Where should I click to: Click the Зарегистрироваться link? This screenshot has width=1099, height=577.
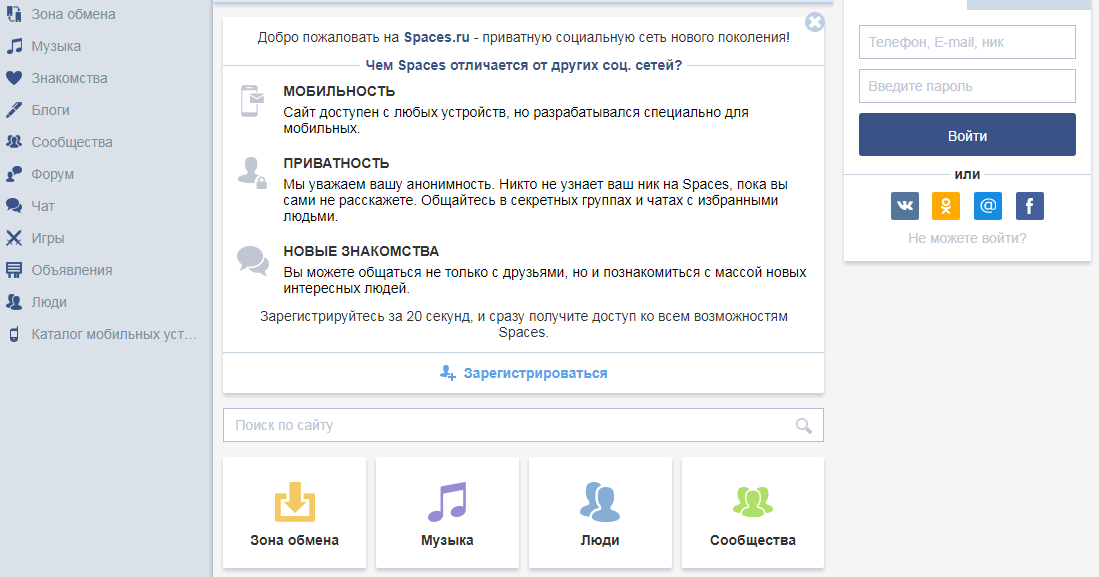(x=535, y=373)
